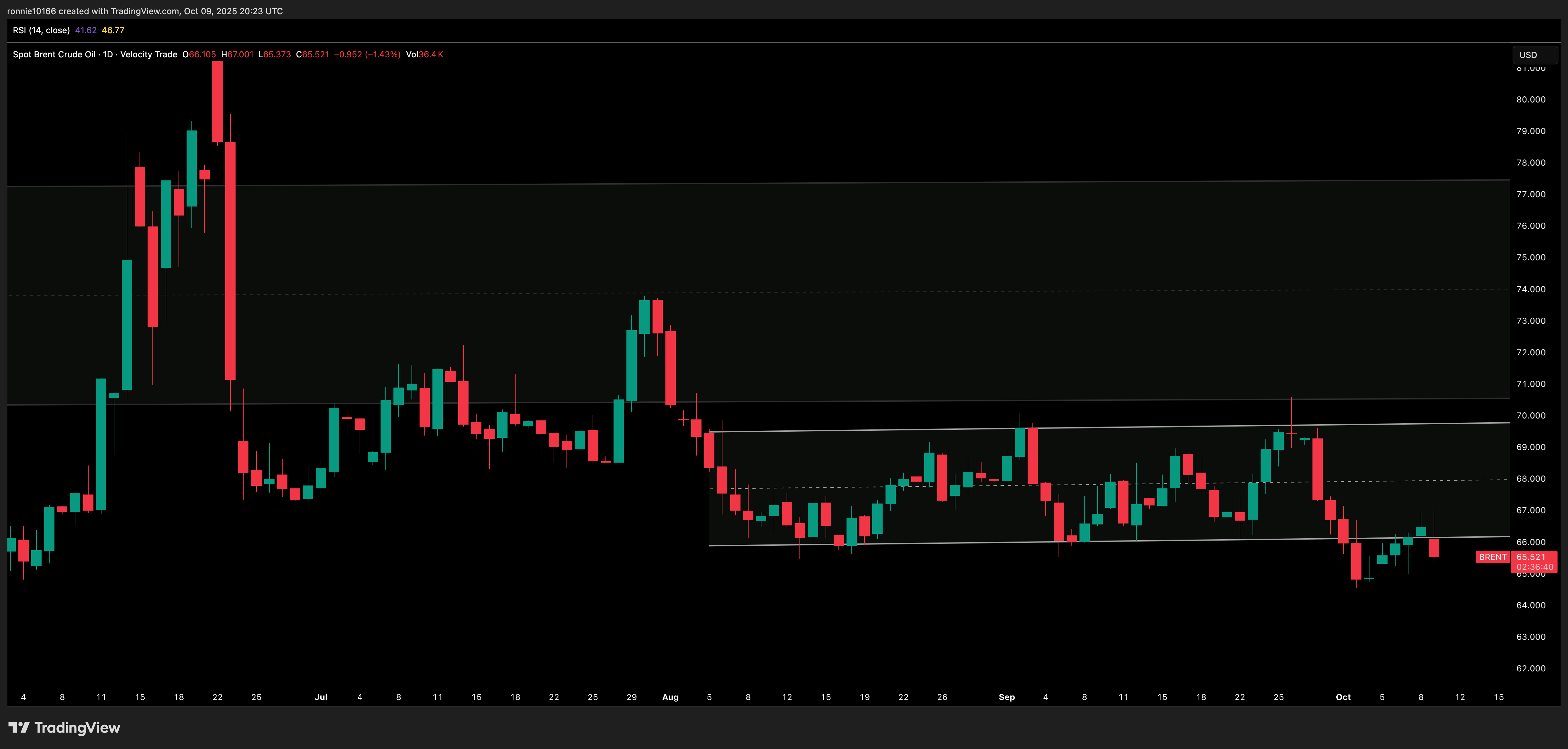Click the high price H67.001 value
The width and height of the screenshot is (1568, 749).
tap(237, 54)
